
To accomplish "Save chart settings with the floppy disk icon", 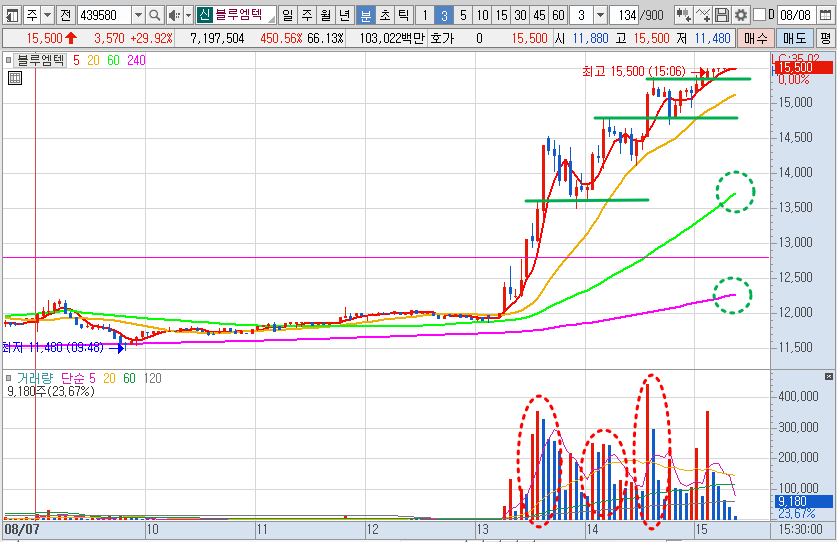I will point(722,15).
